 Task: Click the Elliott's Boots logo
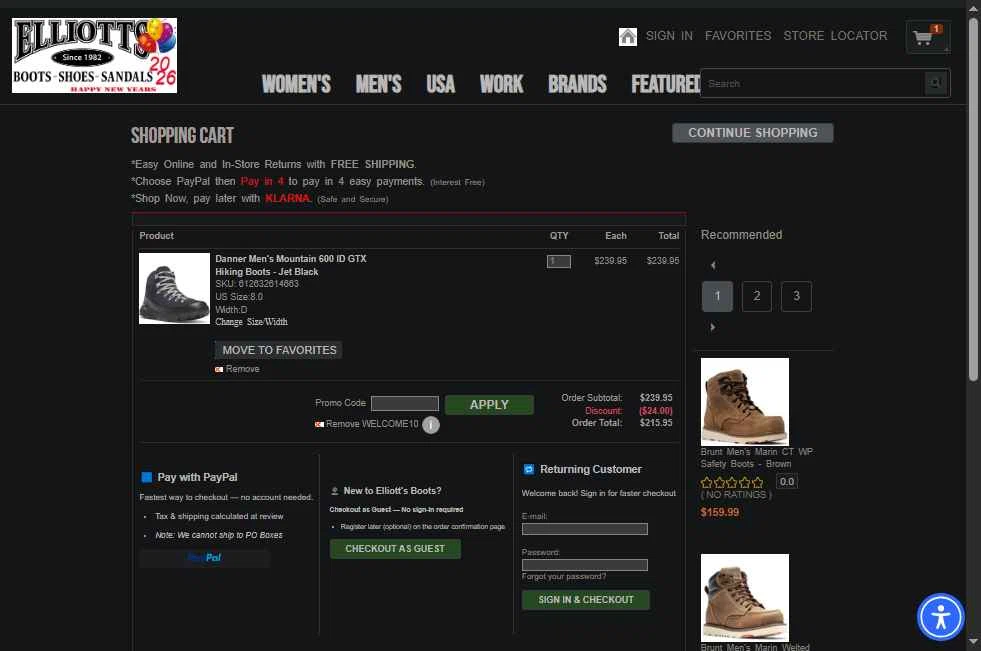[94, 56]
